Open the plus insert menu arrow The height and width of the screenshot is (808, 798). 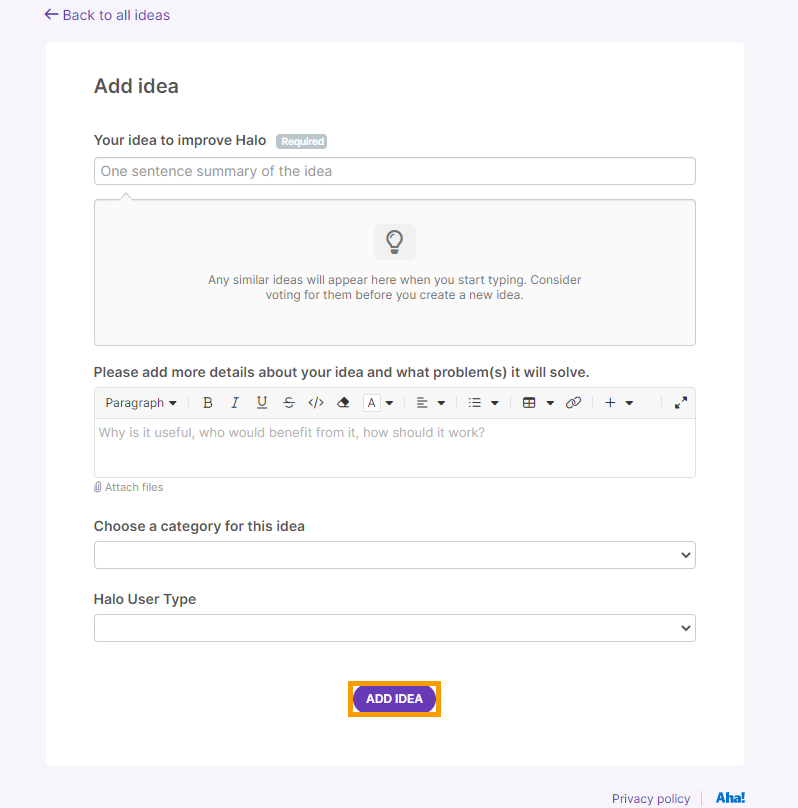(x=630, y=403)
